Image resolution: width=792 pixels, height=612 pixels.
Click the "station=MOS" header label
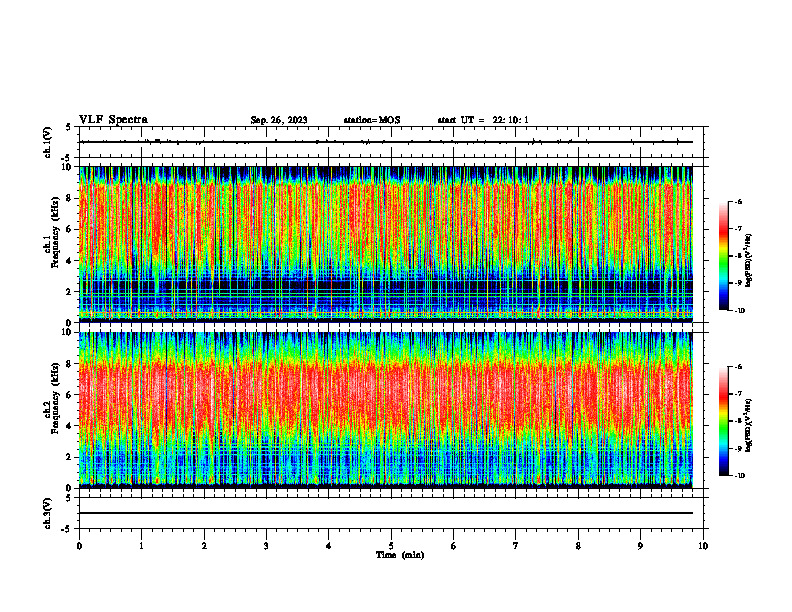(372, 120)
